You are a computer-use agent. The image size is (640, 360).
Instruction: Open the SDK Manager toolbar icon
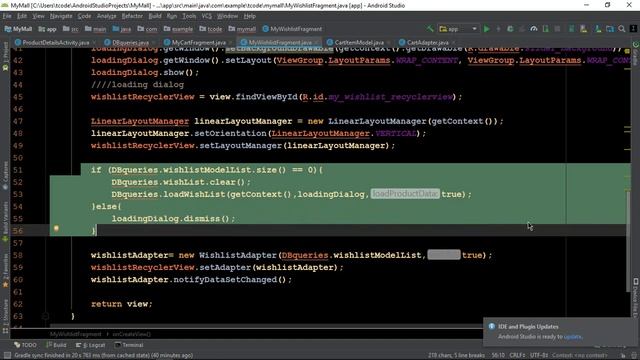[598, 29]
